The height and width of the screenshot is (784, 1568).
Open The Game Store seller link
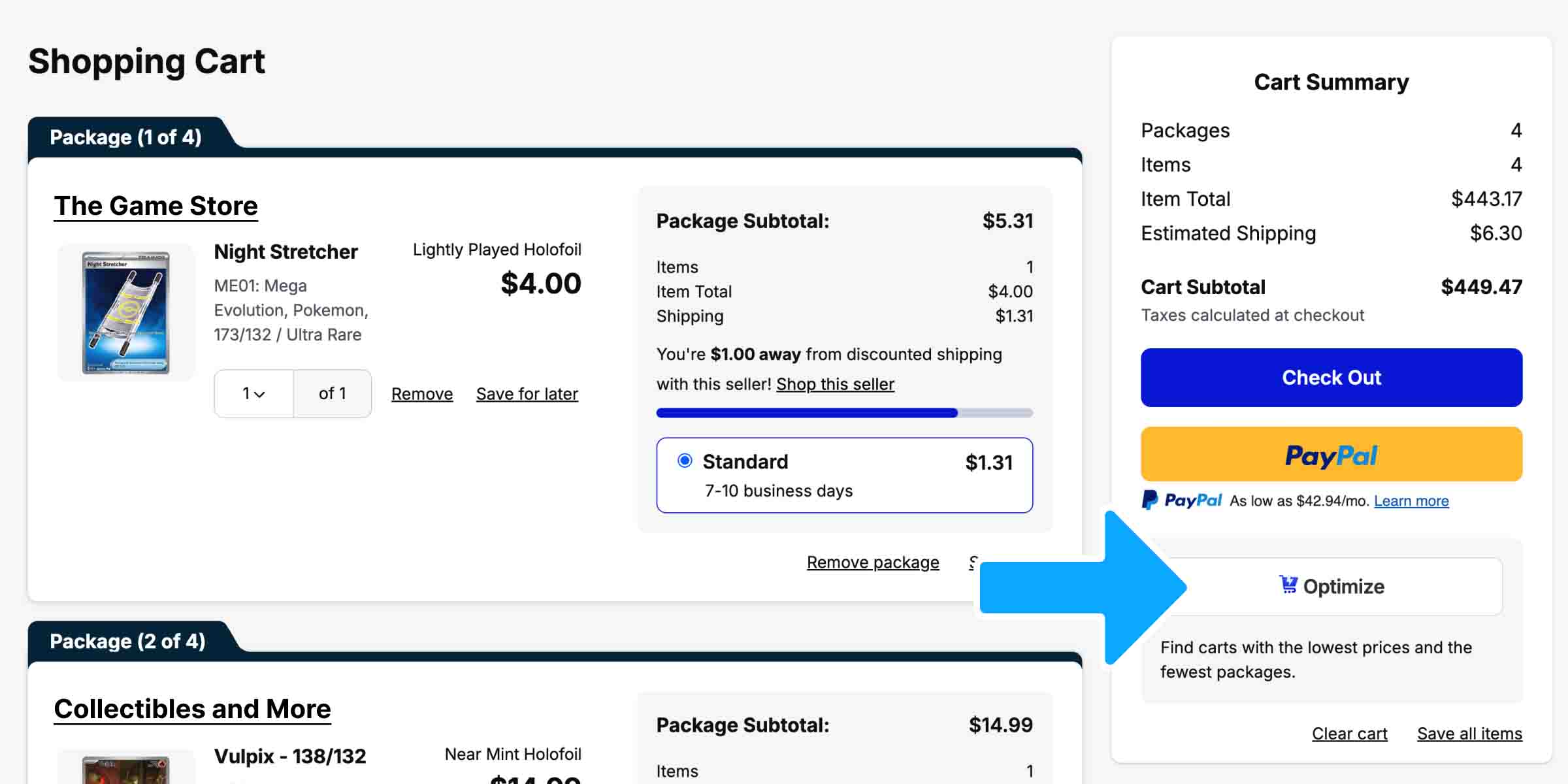[x=155, y=206]
